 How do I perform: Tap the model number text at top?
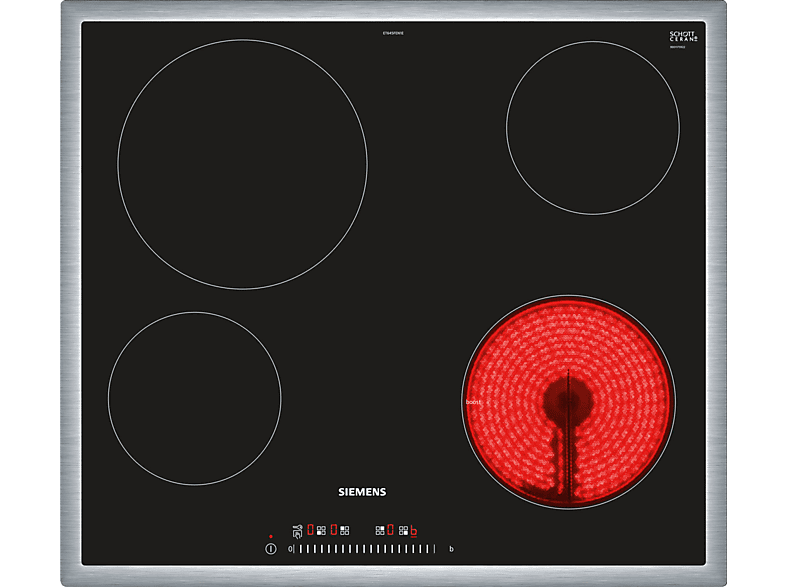click(x=393, y=33)
